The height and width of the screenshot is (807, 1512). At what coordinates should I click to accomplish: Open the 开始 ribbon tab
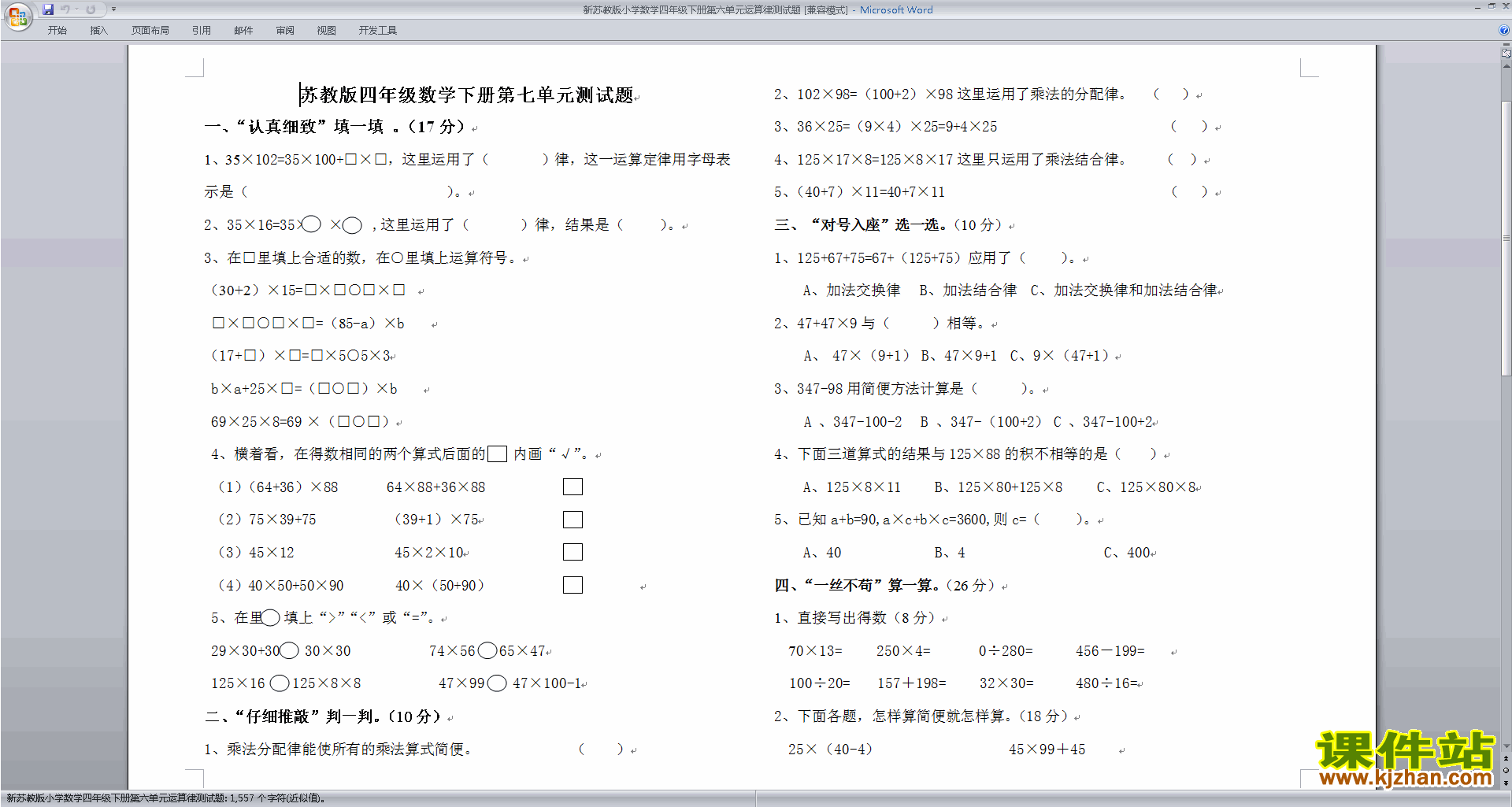[57, 31]
